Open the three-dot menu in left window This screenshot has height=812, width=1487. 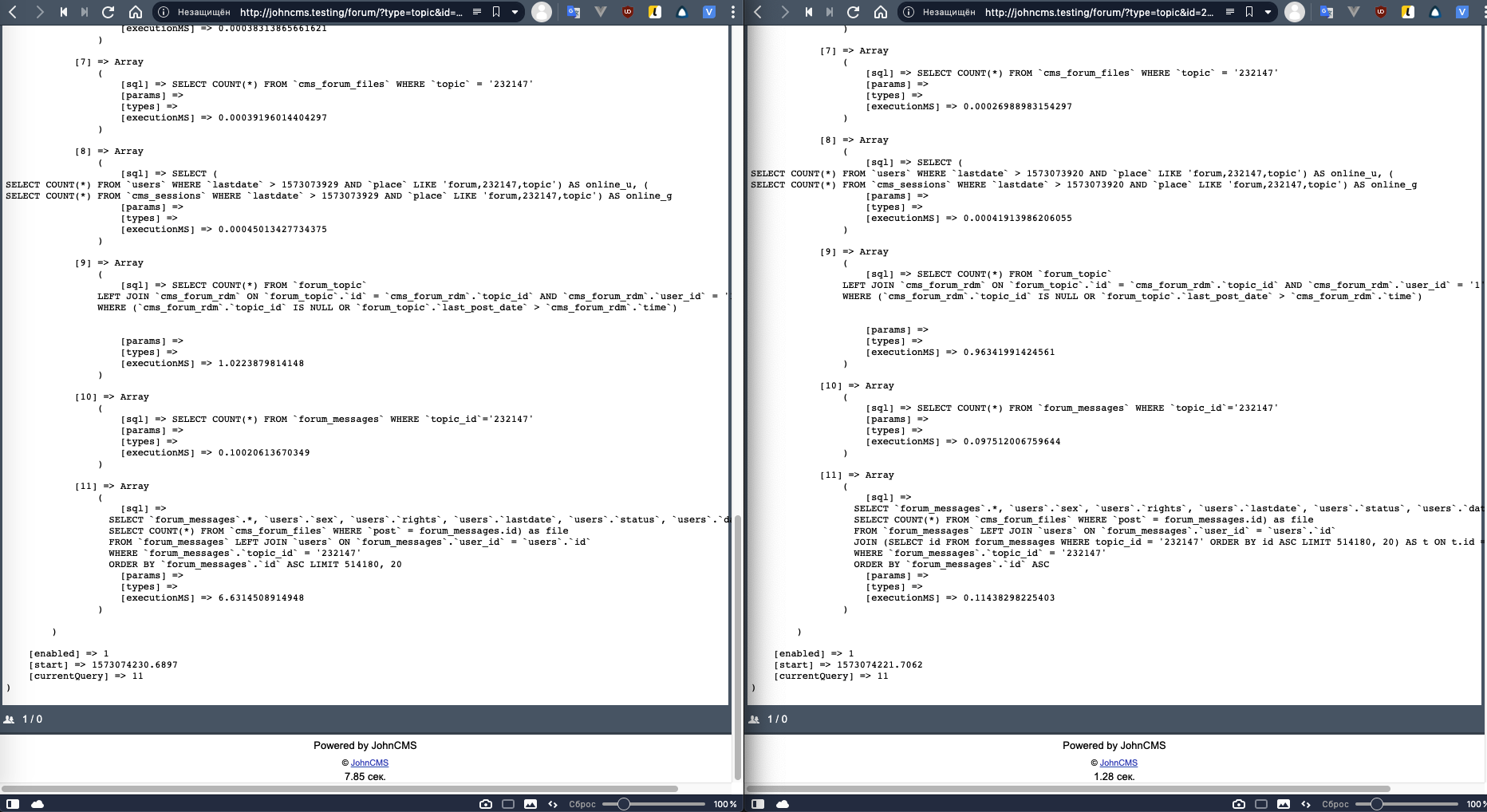coord(733,12)
